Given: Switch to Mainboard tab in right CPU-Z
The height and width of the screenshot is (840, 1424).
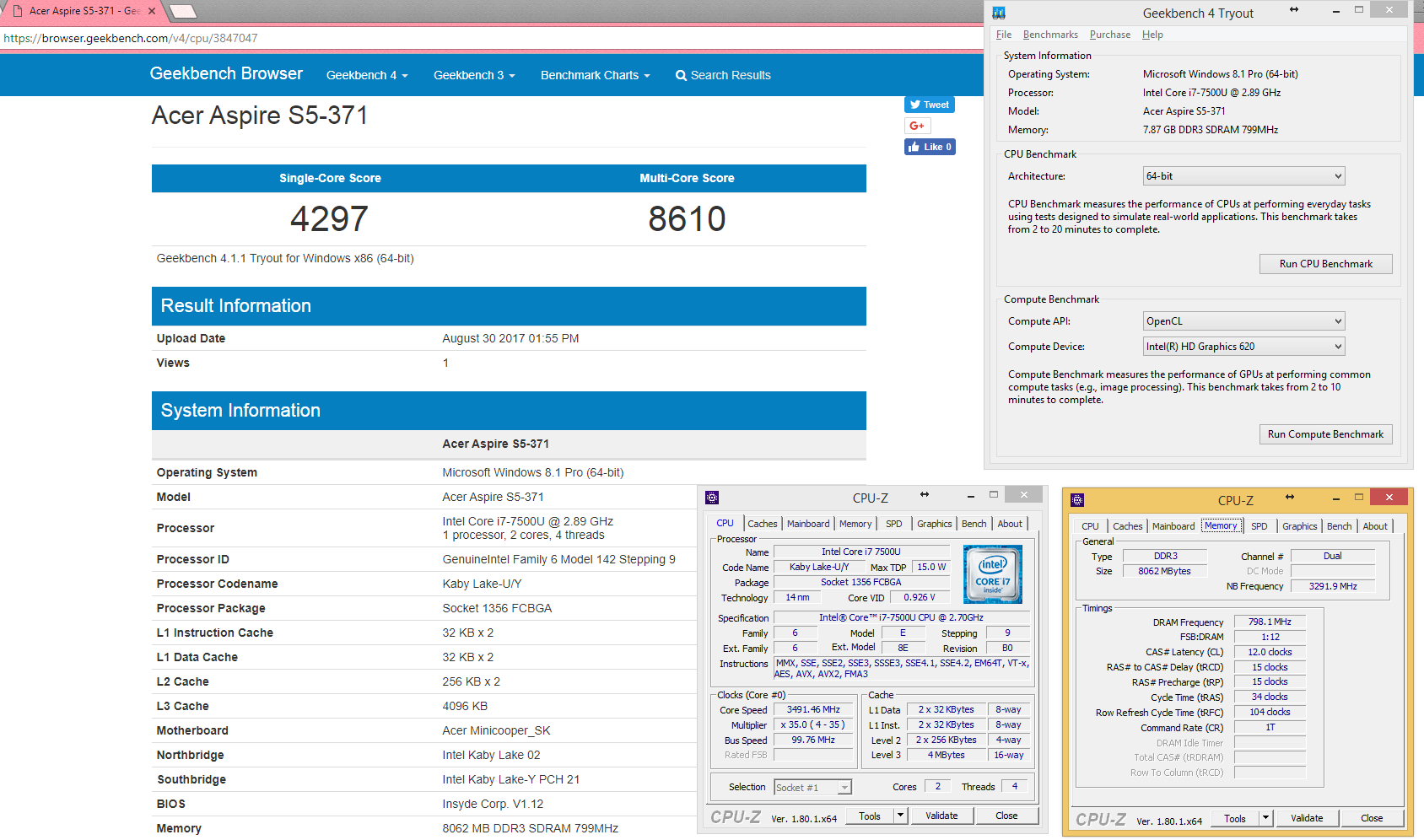Looking at the screenshot, I should coord(1173,526).
